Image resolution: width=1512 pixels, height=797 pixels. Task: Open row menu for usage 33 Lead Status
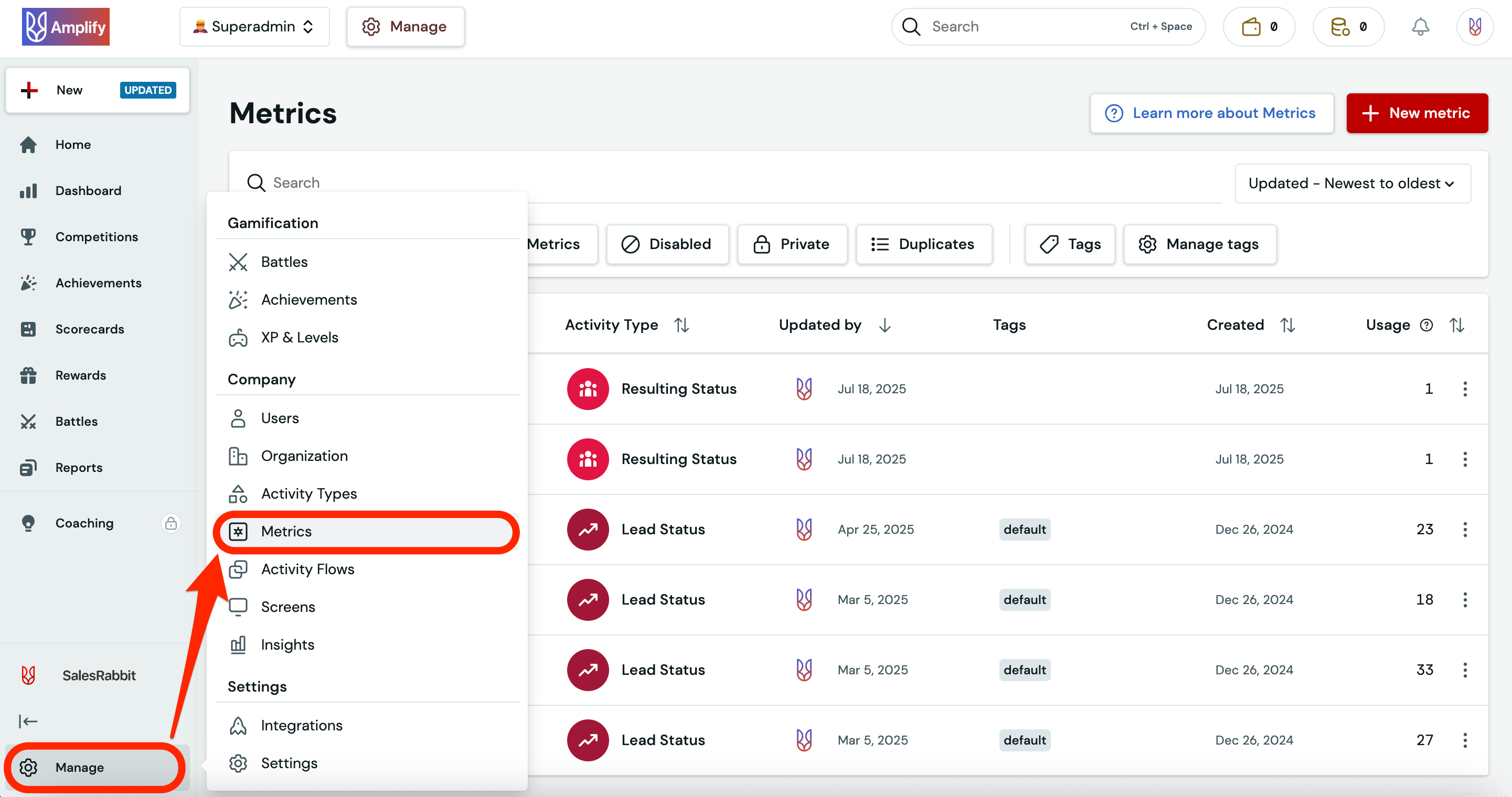pos(1465,670)
